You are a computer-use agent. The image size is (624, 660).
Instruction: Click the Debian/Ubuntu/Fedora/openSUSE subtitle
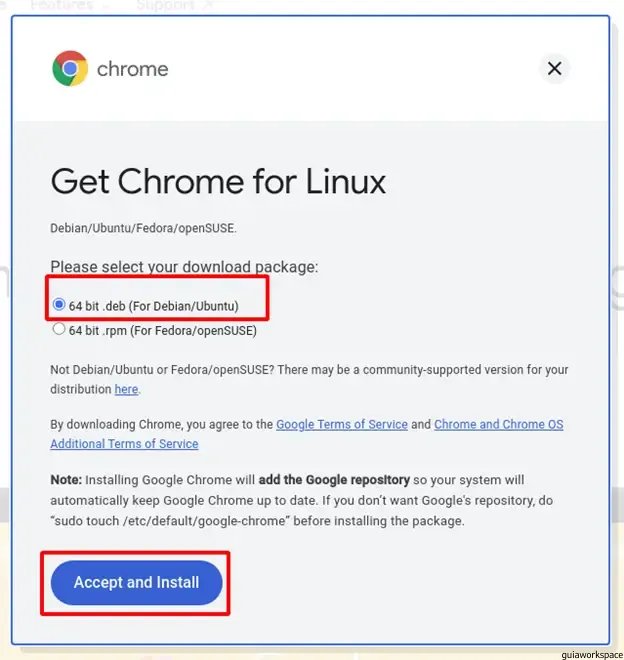(144, 228)
